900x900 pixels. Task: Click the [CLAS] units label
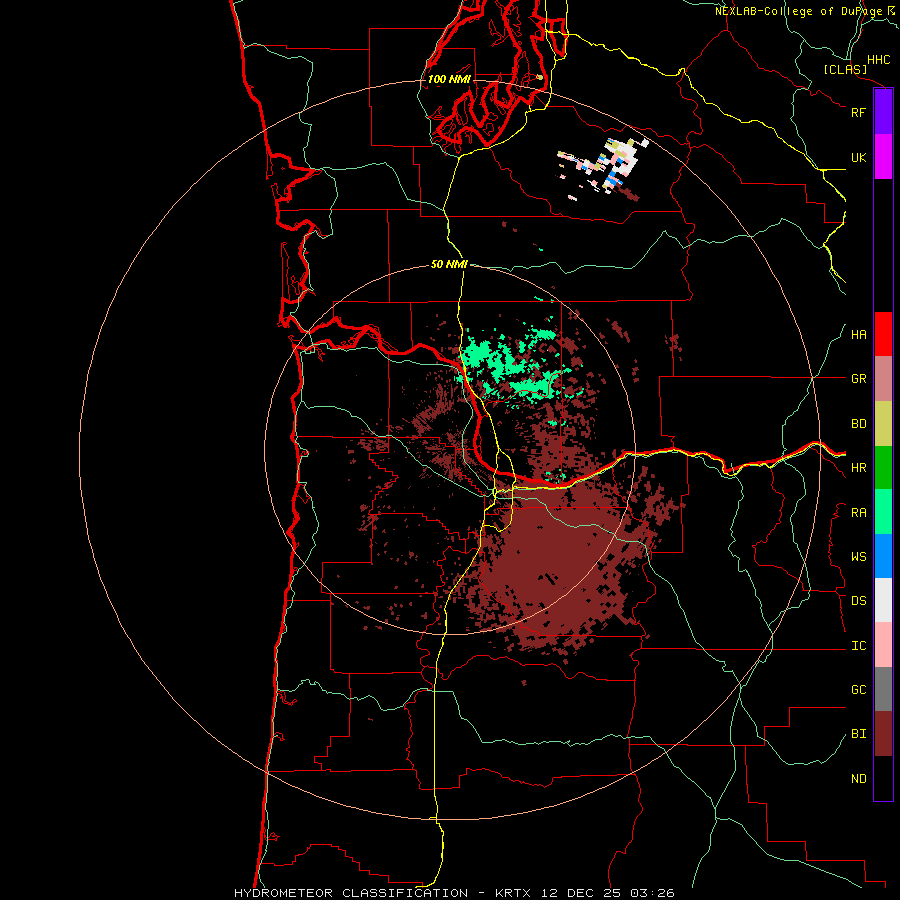(x=845, y=69)
